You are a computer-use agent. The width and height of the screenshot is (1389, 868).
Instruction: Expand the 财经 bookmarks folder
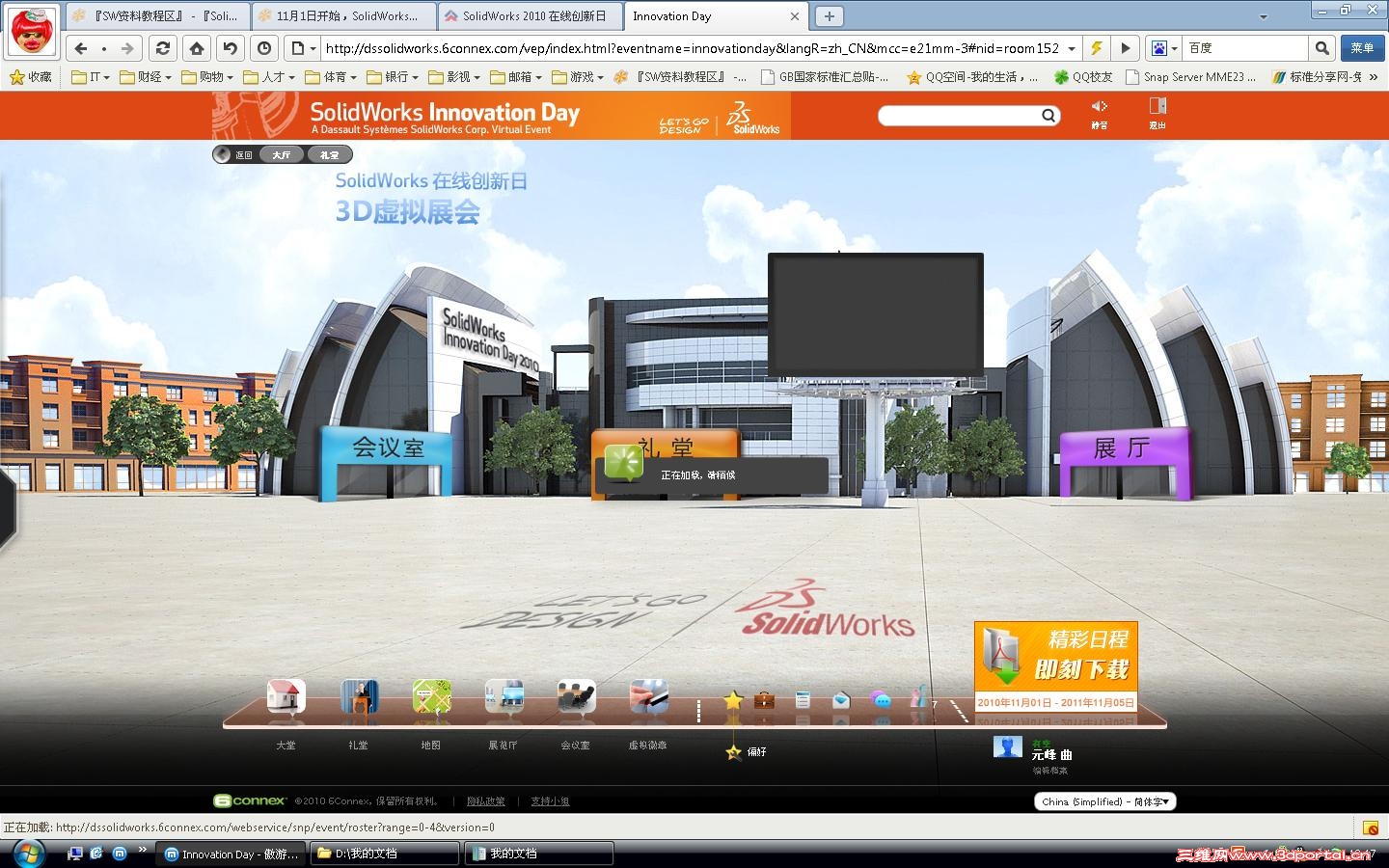(x=146, y=77)
